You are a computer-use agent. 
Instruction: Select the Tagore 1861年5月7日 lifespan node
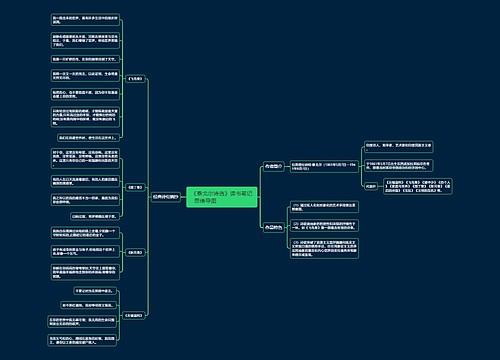(324, 166)
